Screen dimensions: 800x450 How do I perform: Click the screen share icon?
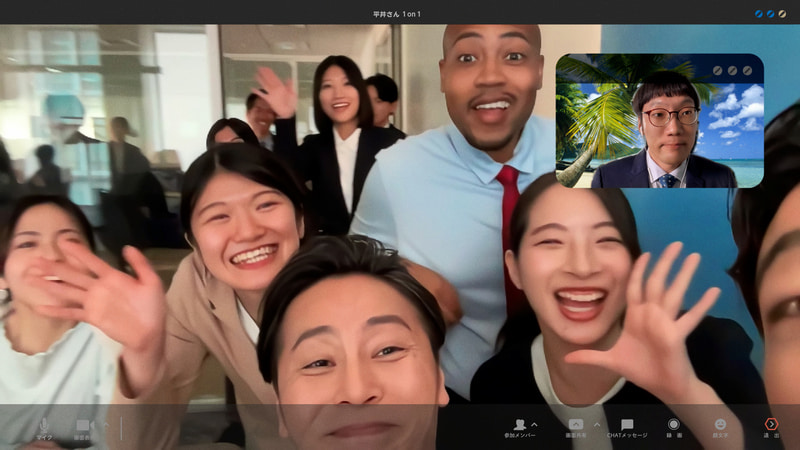(x=576, y=425)
